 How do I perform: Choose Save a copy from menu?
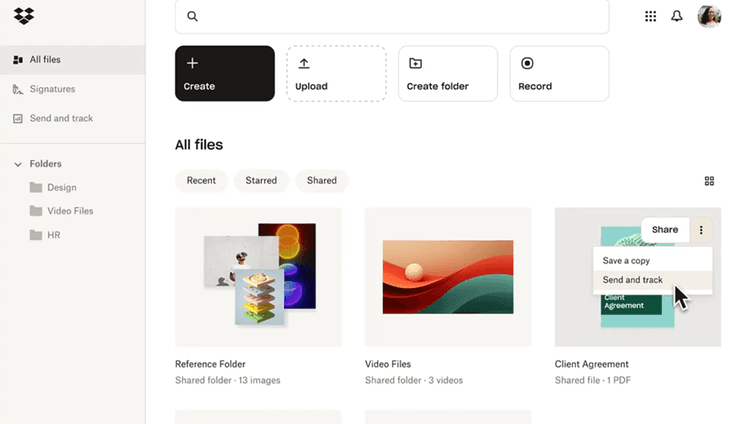tap(626, 260)
